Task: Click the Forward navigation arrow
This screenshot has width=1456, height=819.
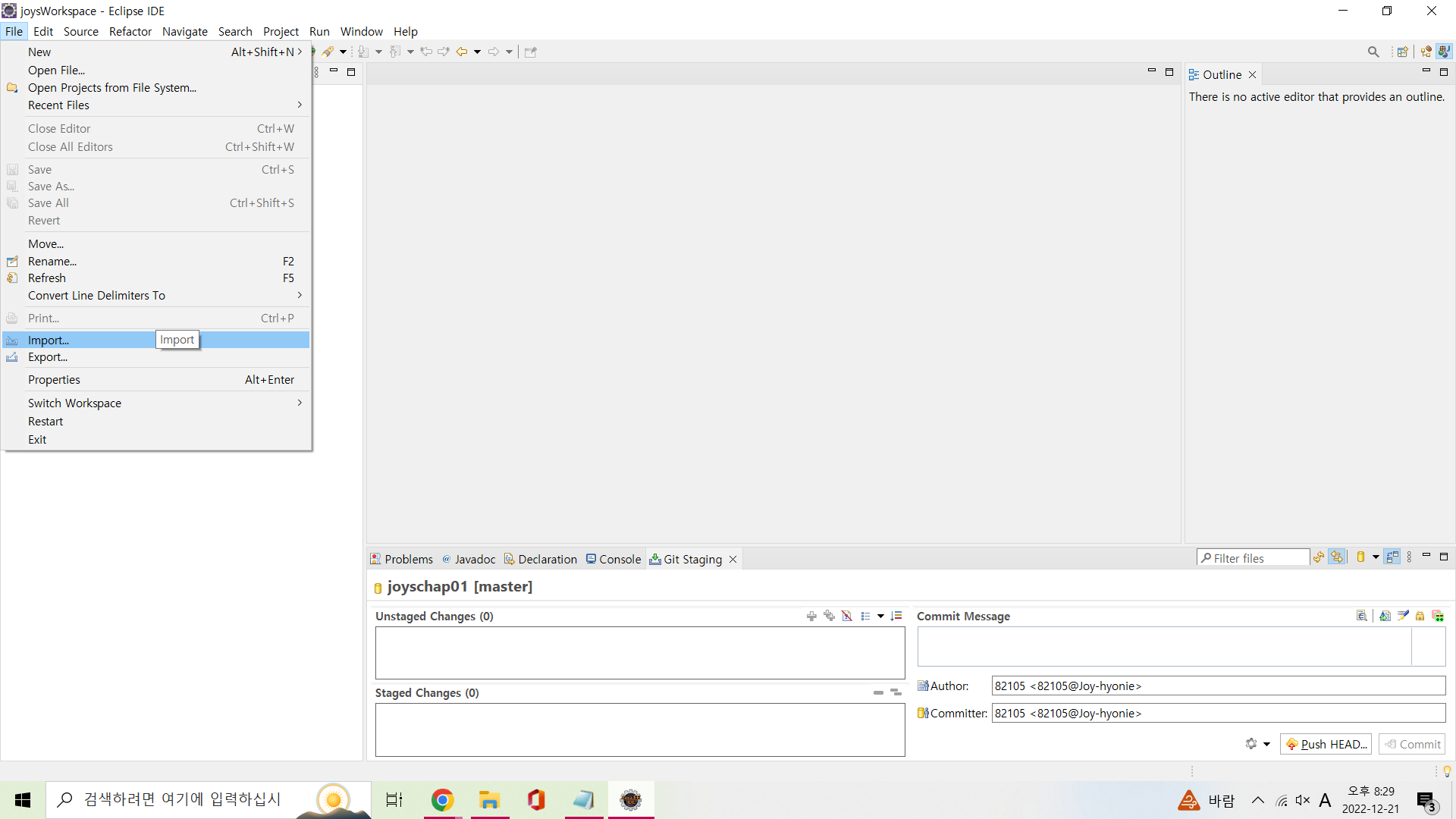Action: point(494,52)
